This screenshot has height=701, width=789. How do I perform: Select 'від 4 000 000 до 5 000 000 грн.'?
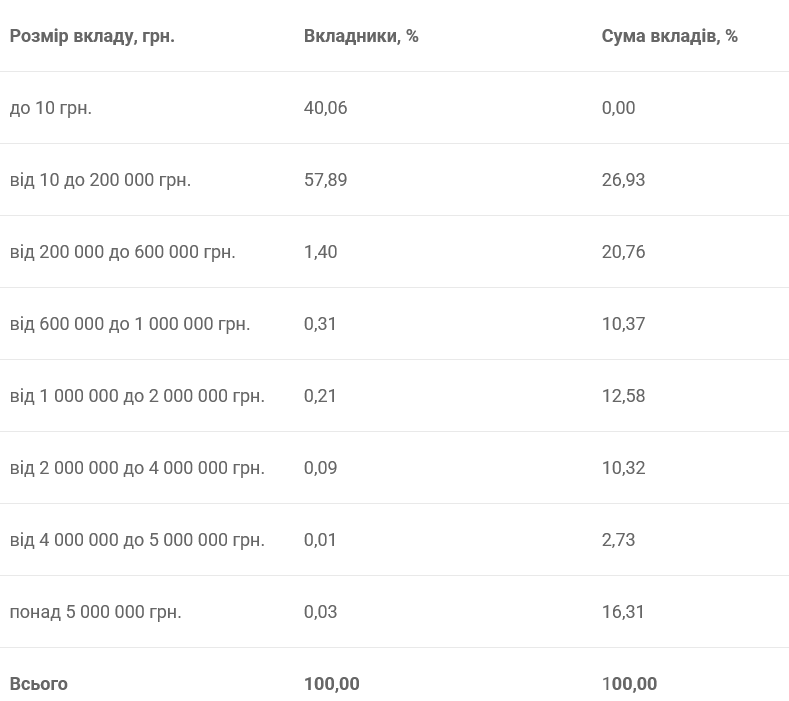pos(137,540)
